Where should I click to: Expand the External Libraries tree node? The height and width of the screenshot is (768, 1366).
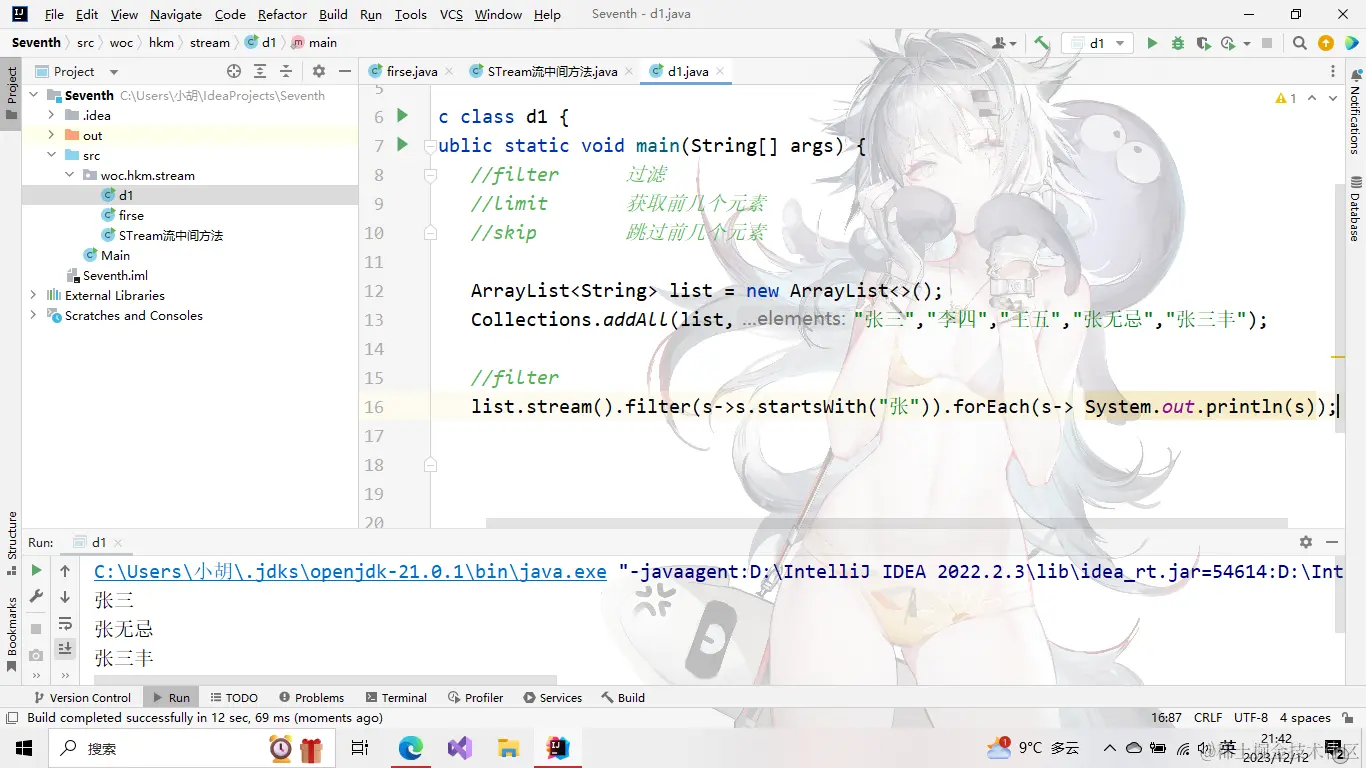[33, 295]
